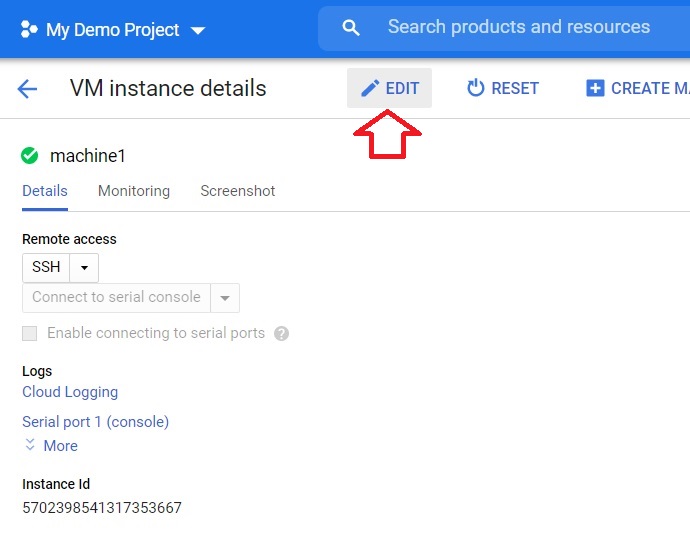
Task: Click the SSH button
Action: (x=46, y=267)
